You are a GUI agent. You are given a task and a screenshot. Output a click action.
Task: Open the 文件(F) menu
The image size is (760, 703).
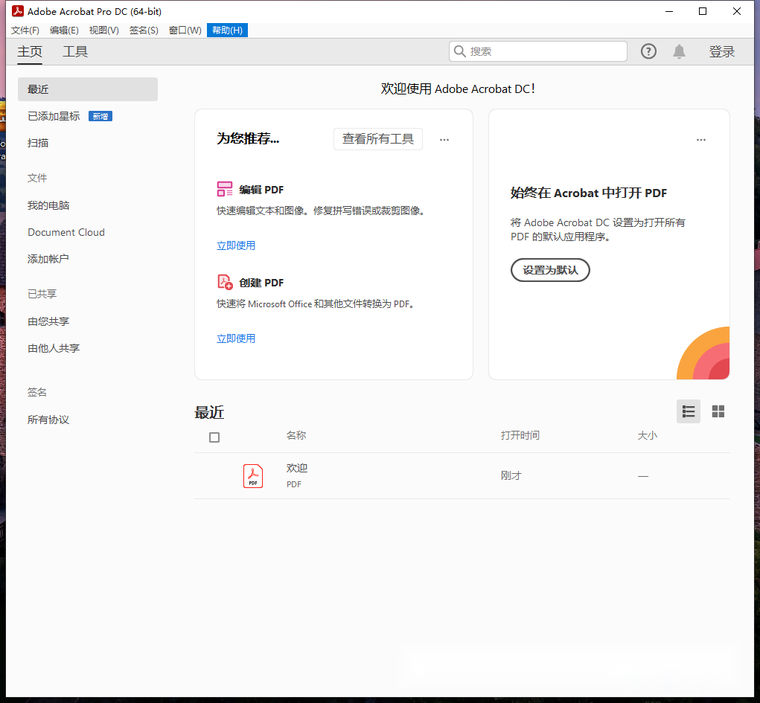coord(25,30)
